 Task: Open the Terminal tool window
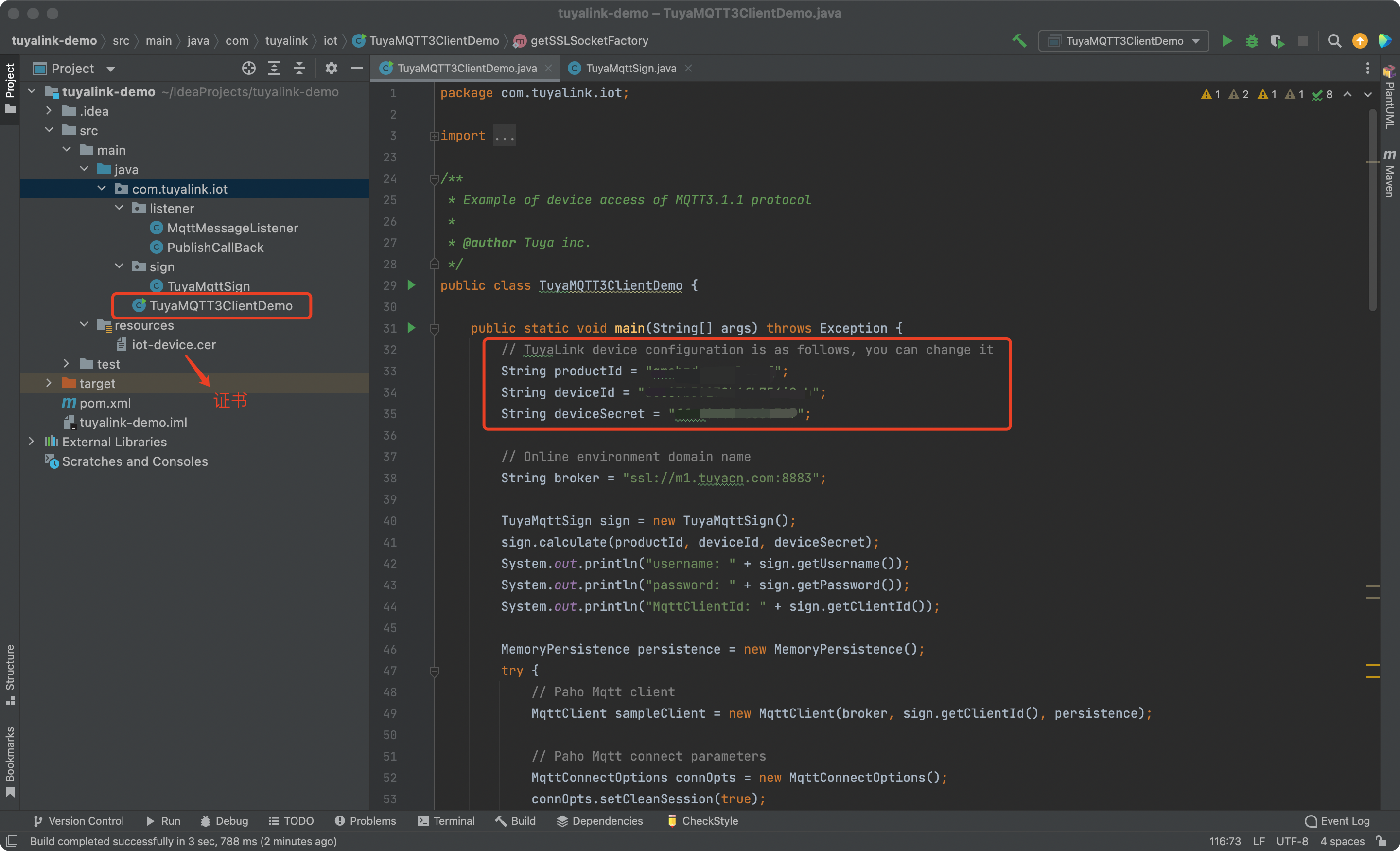(x=446, y=821)
